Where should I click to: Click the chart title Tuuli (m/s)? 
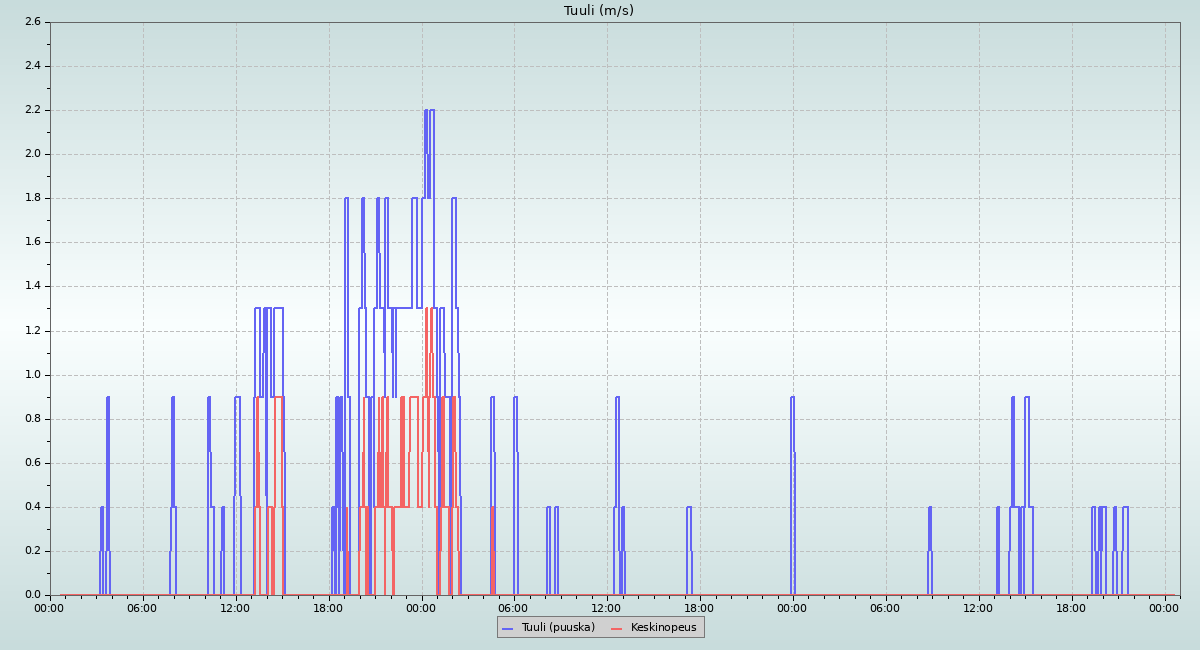[598, 11]
